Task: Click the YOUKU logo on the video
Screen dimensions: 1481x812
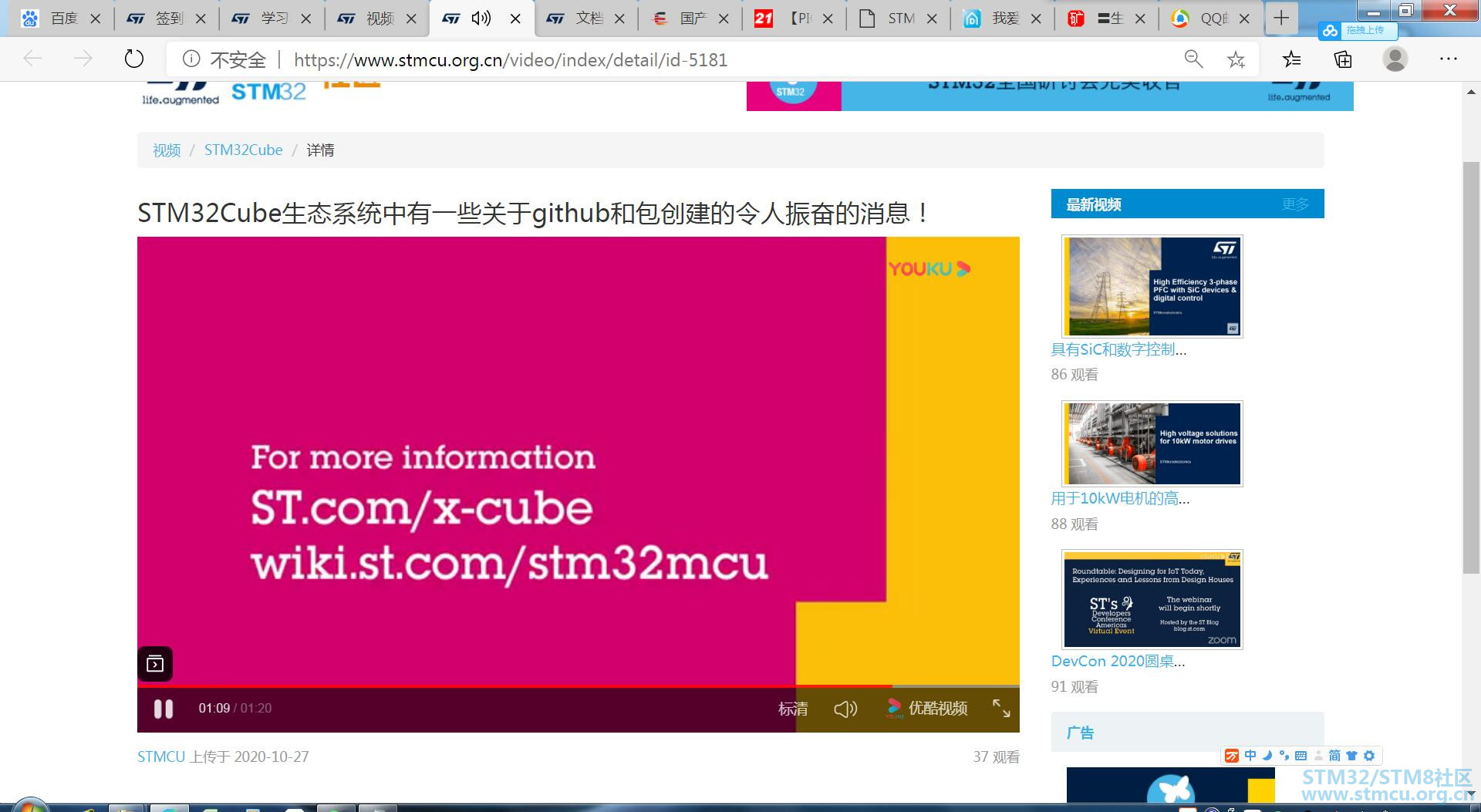Action: (x=929, y=269)
